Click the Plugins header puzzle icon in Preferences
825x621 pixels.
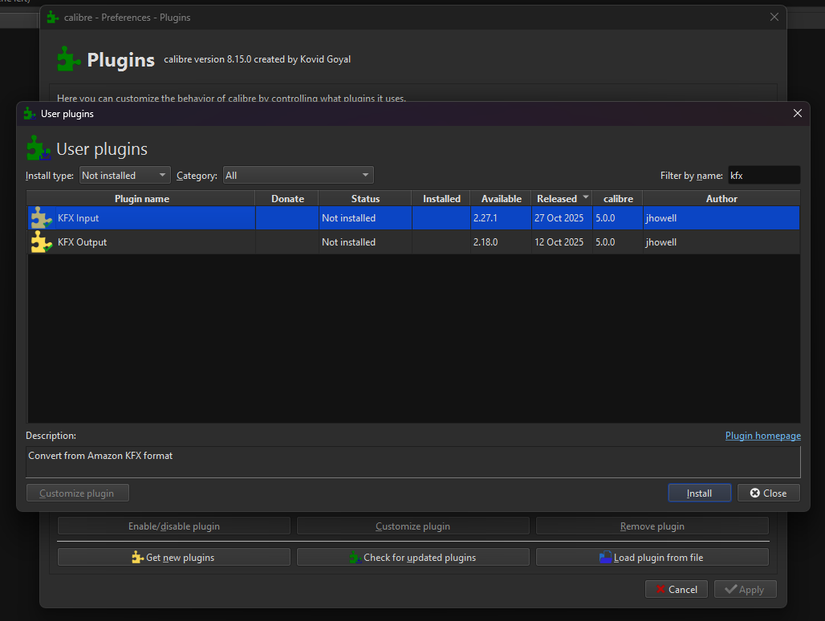[x=68, y=59]
